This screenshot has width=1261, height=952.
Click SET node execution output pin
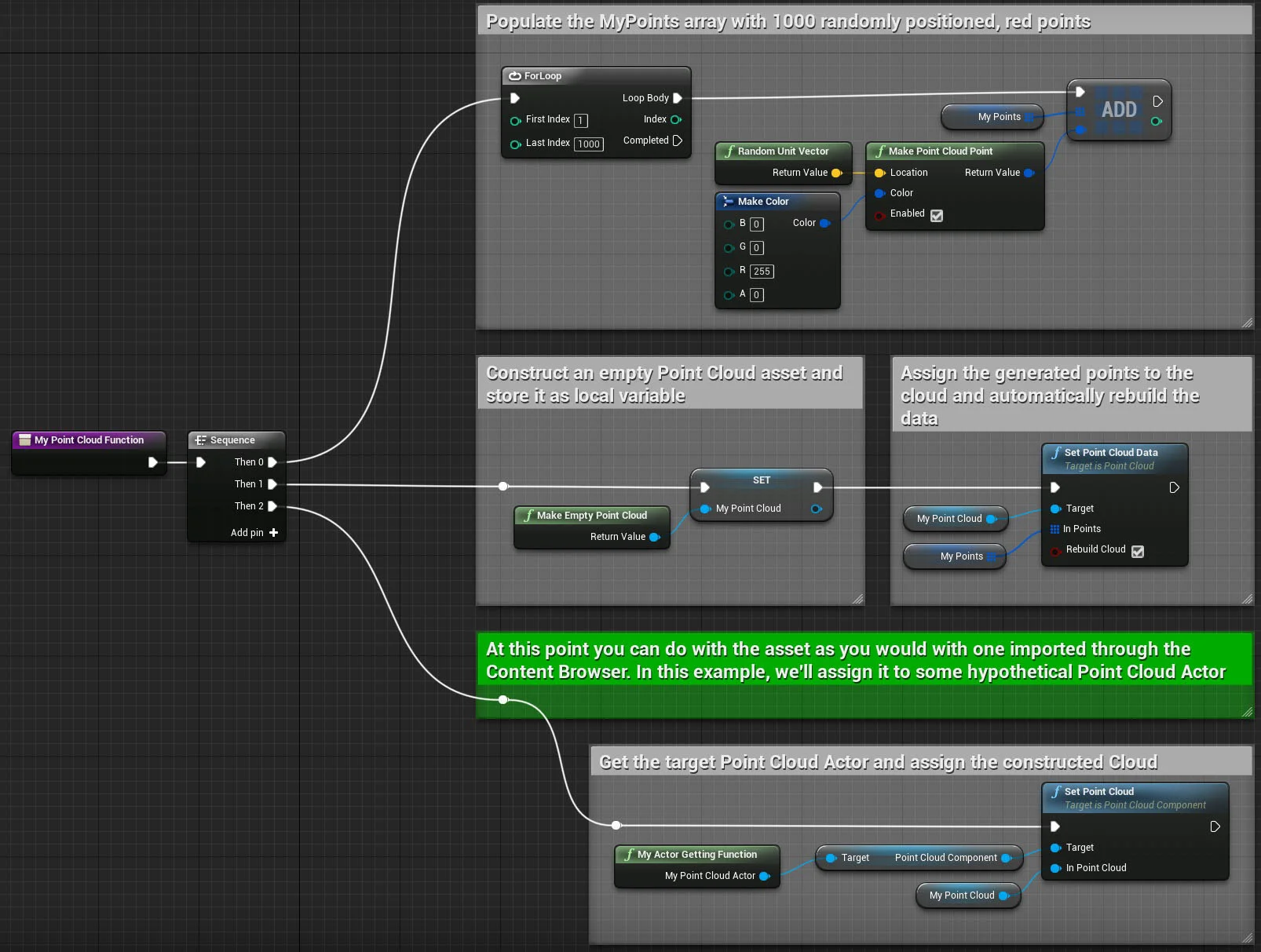pyautogui.click(x=817, y=487)
